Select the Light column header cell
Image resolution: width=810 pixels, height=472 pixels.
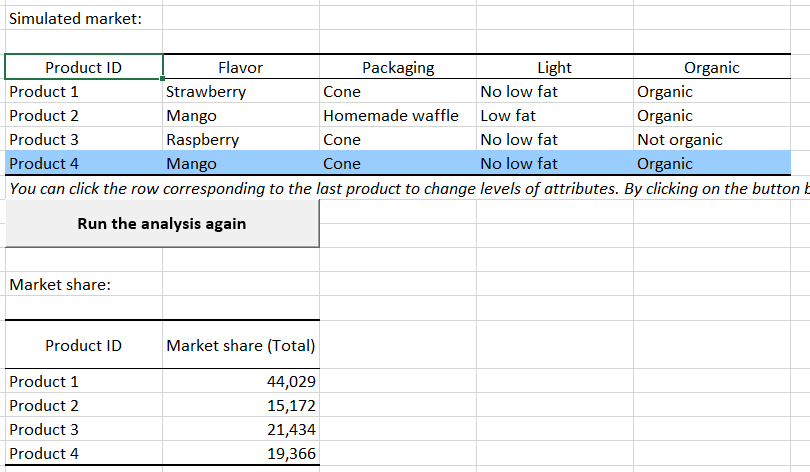point(554,68)
